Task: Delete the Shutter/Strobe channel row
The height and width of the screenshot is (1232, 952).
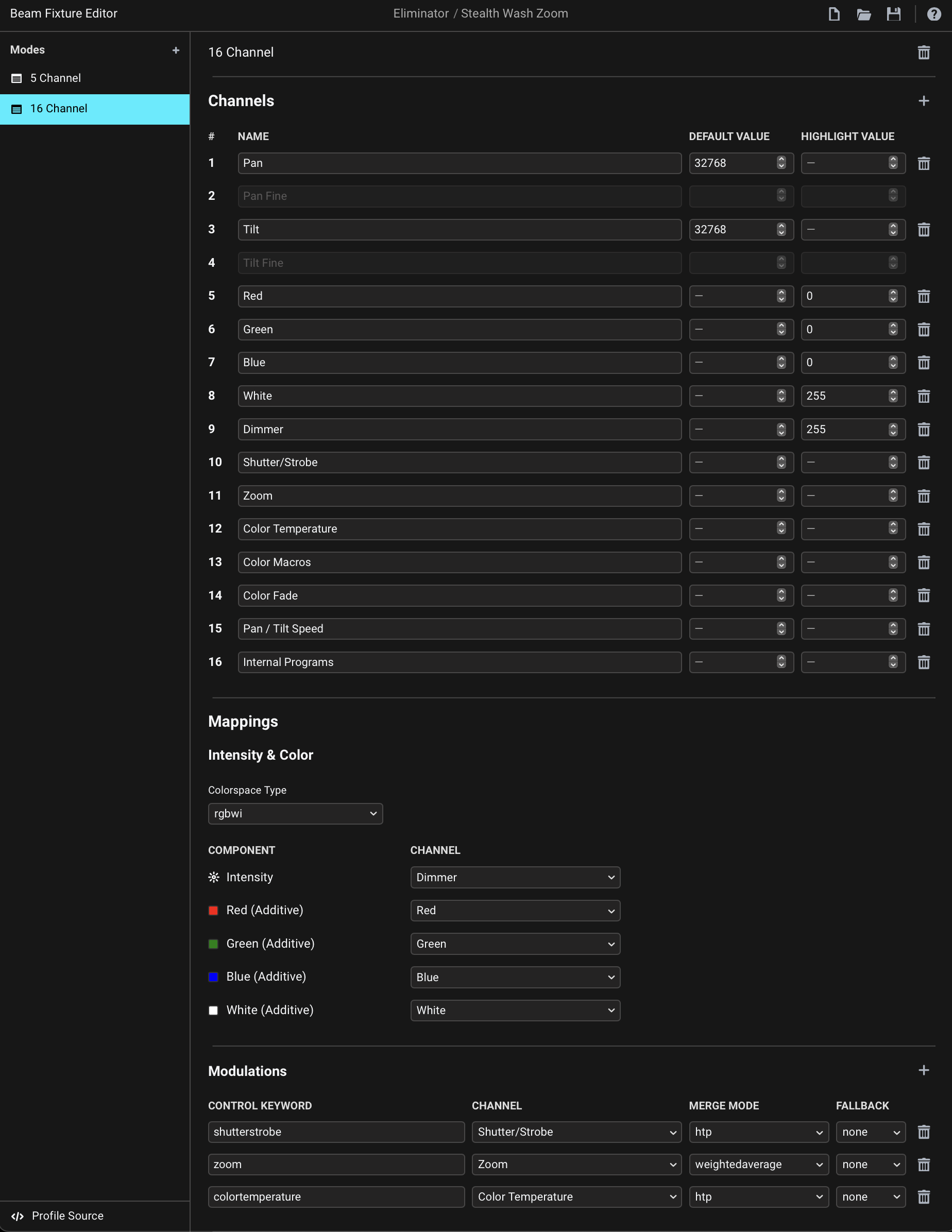Action: (923, 463)
